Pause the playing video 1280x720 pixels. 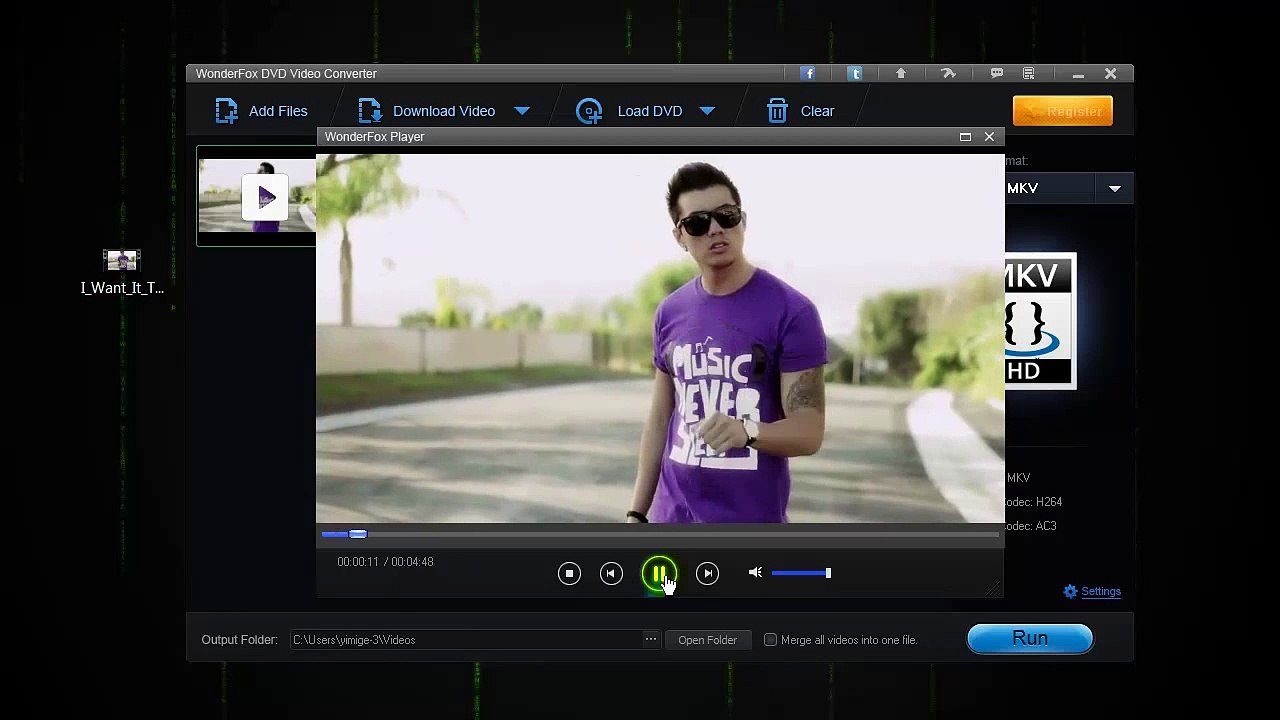point(659,574)
